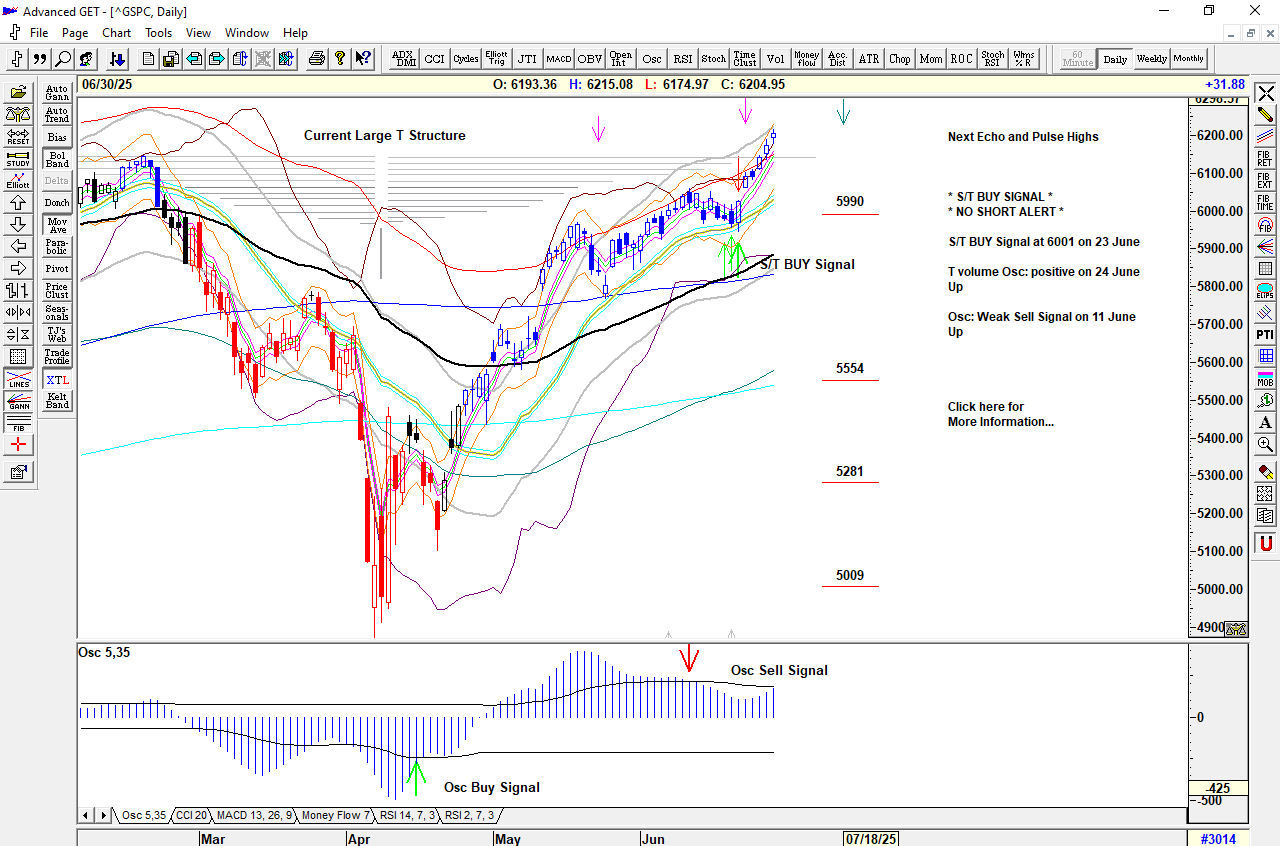The image size is (1280, 846).
Task: Toggle the Bol Band study
Action: point(57,159)
